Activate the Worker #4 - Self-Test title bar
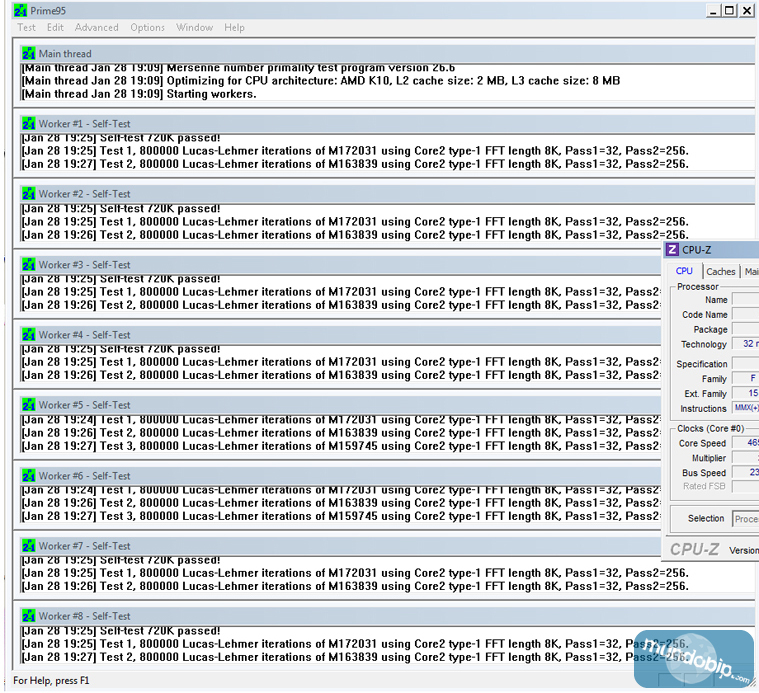This screenshot has width=759, height=693. [x=340, y=334]
